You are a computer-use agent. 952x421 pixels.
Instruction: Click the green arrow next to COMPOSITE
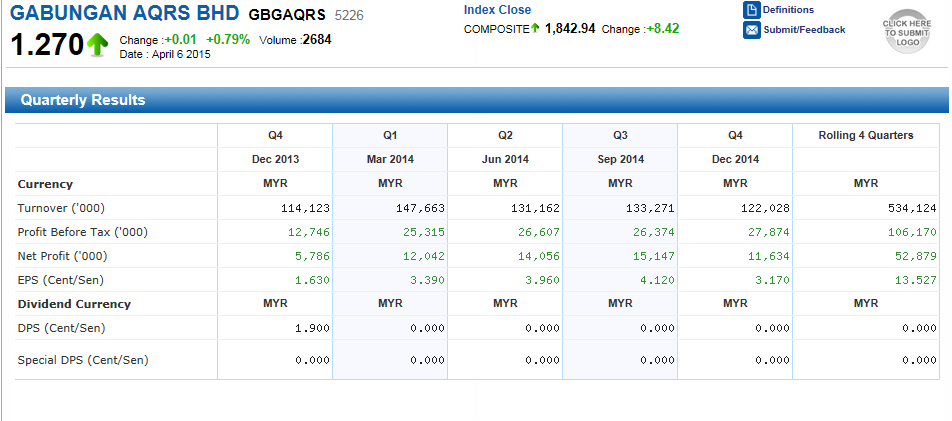[535, 28]
